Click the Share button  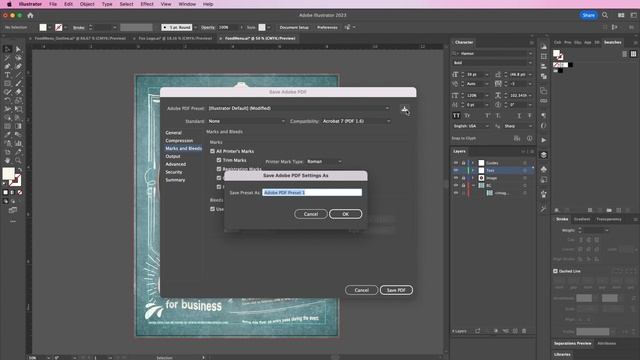588,15
